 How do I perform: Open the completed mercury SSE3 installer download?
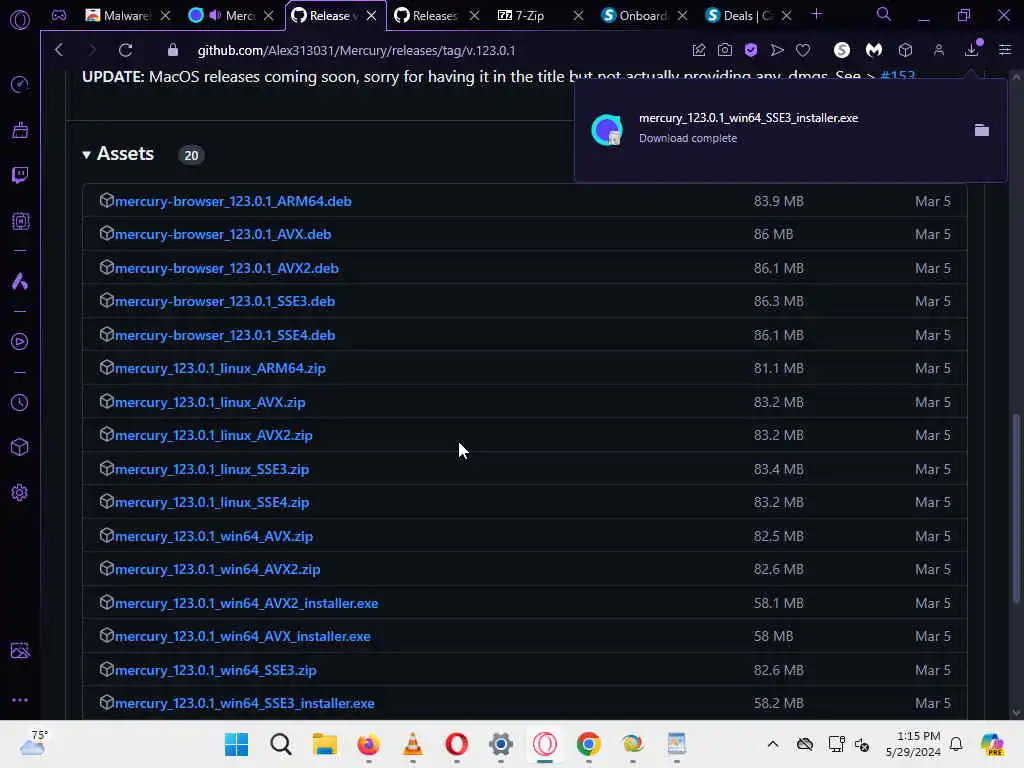pos(748,118)
